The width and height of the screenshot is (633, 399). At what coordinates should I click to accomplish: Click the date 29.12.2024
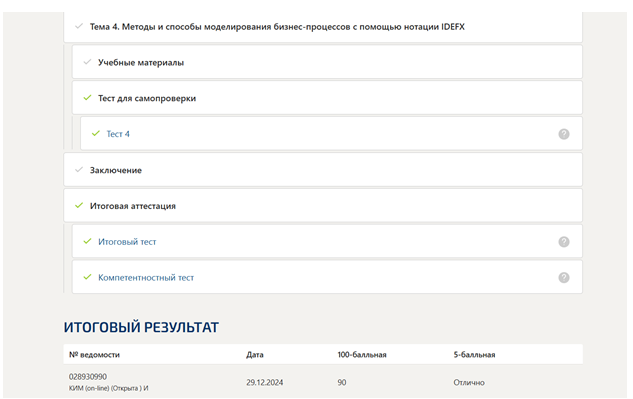[265, 382]
